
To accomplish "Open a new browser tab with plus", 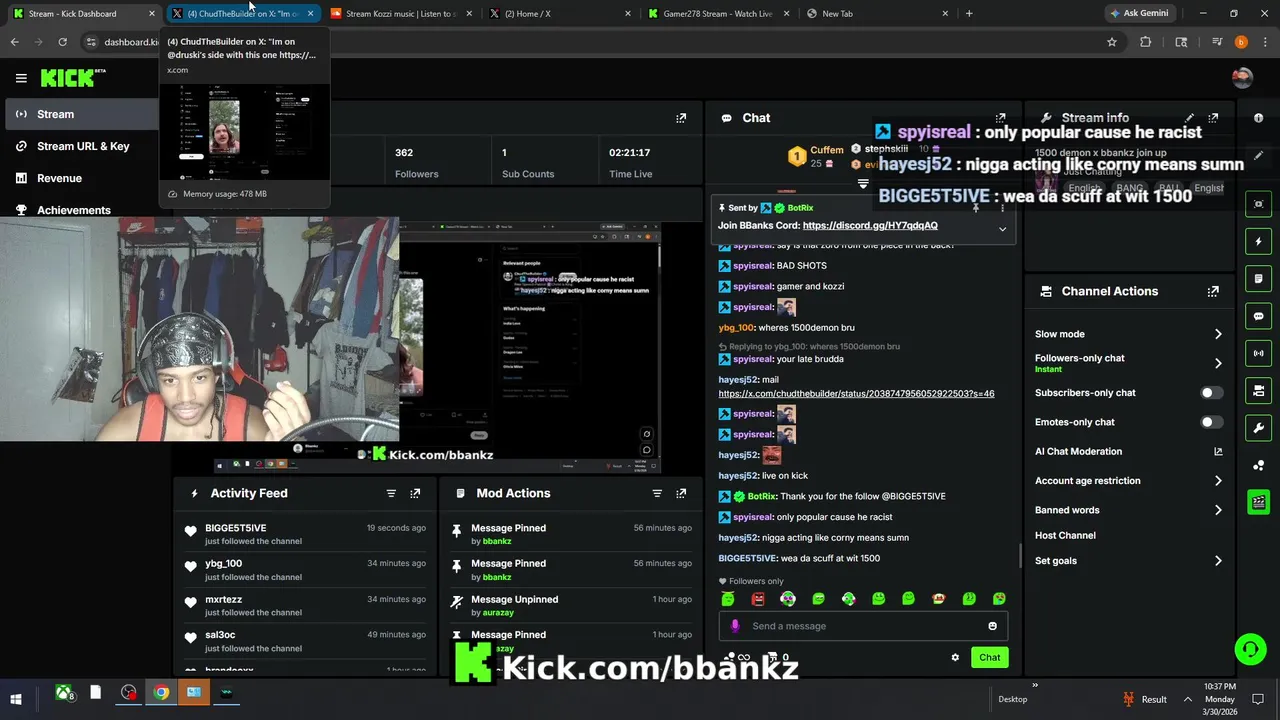I will 969,14.
